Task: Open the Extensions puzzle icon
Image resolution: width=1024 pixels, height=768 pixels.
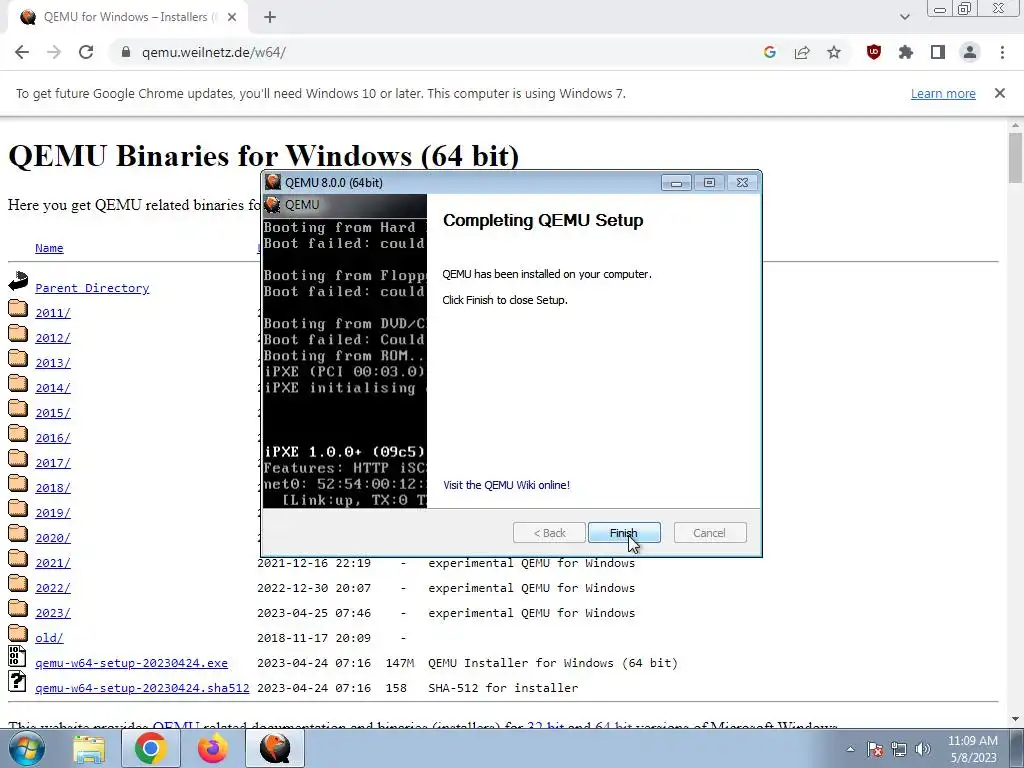Action: (x=906, y=52)
